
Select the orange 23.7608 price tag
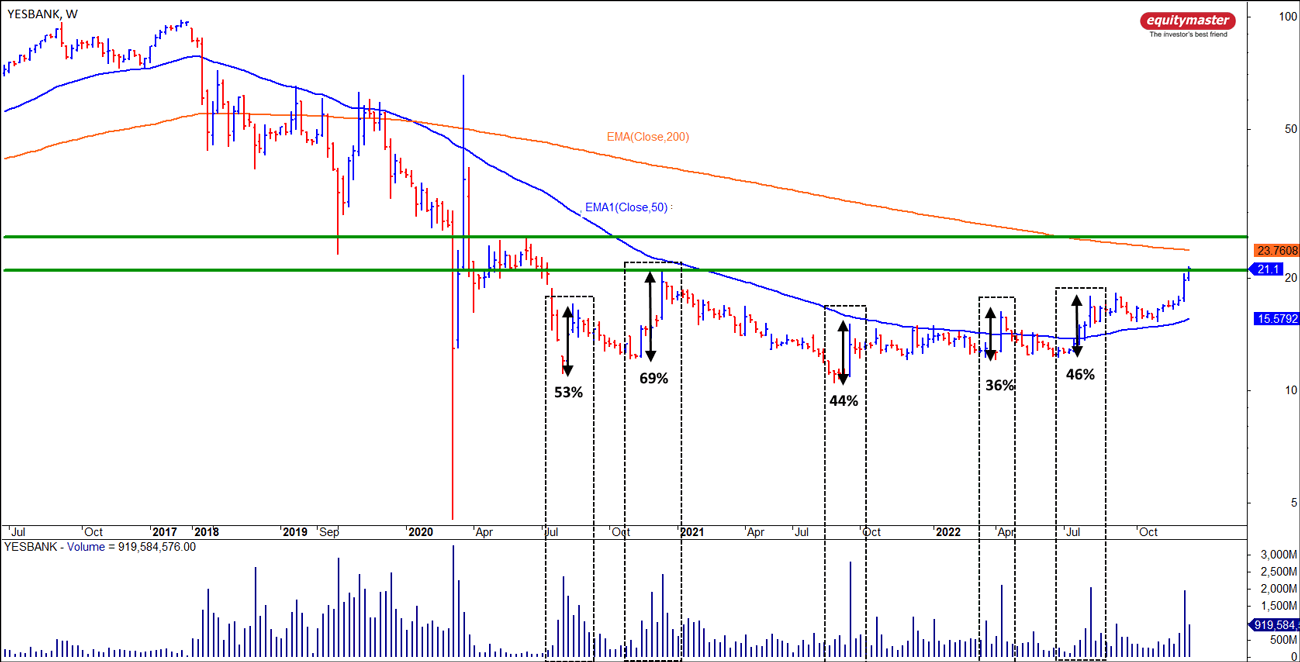[1275, 250]
